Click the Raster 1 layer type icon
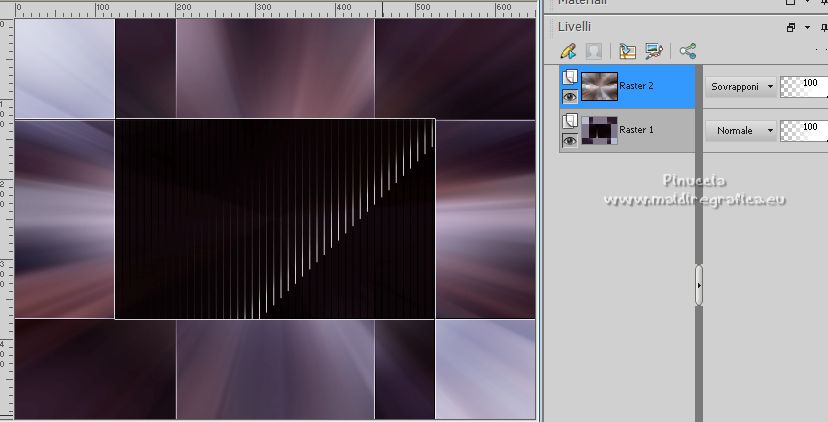828x422 pixels. (x=570, y=121)
